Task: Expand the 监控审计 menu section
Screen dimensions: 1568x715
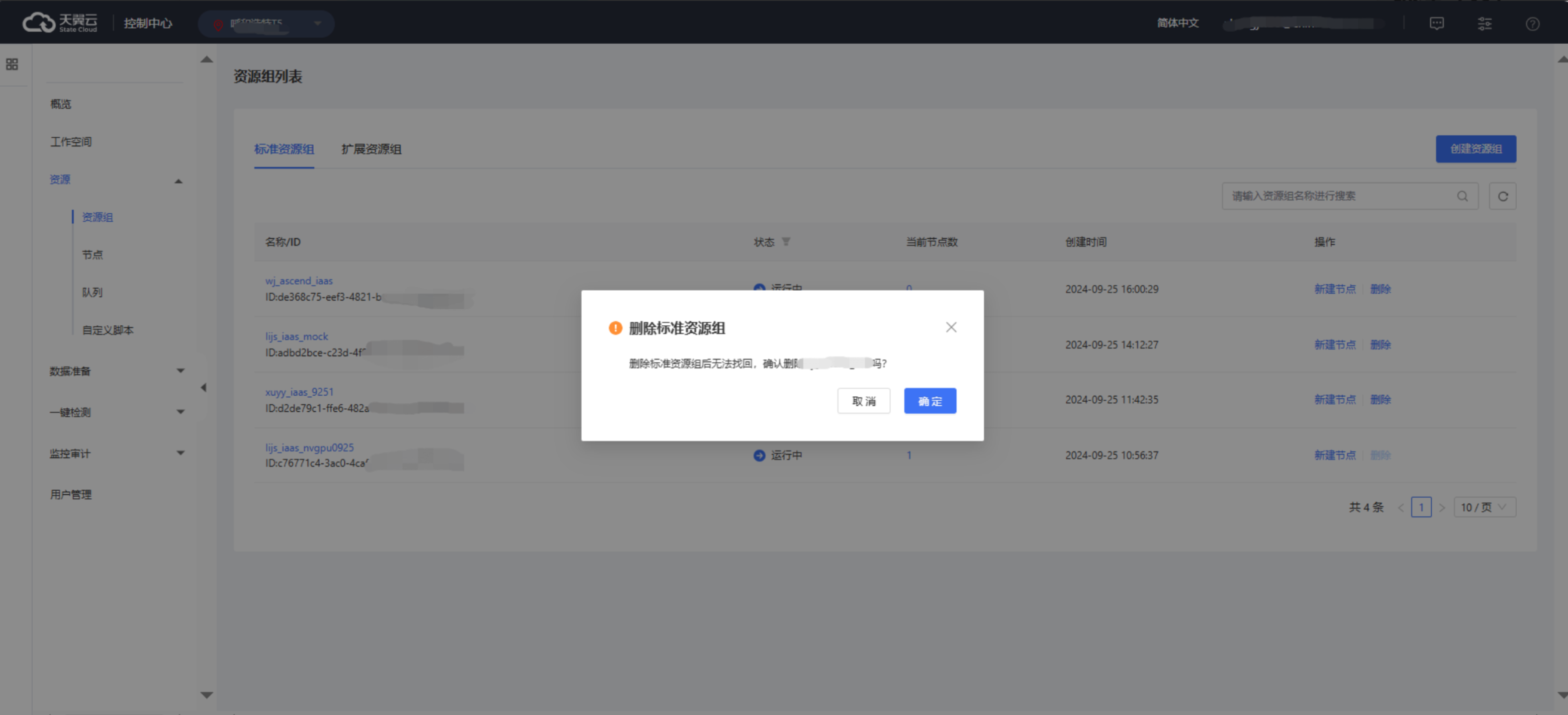Action: [180, 453]
